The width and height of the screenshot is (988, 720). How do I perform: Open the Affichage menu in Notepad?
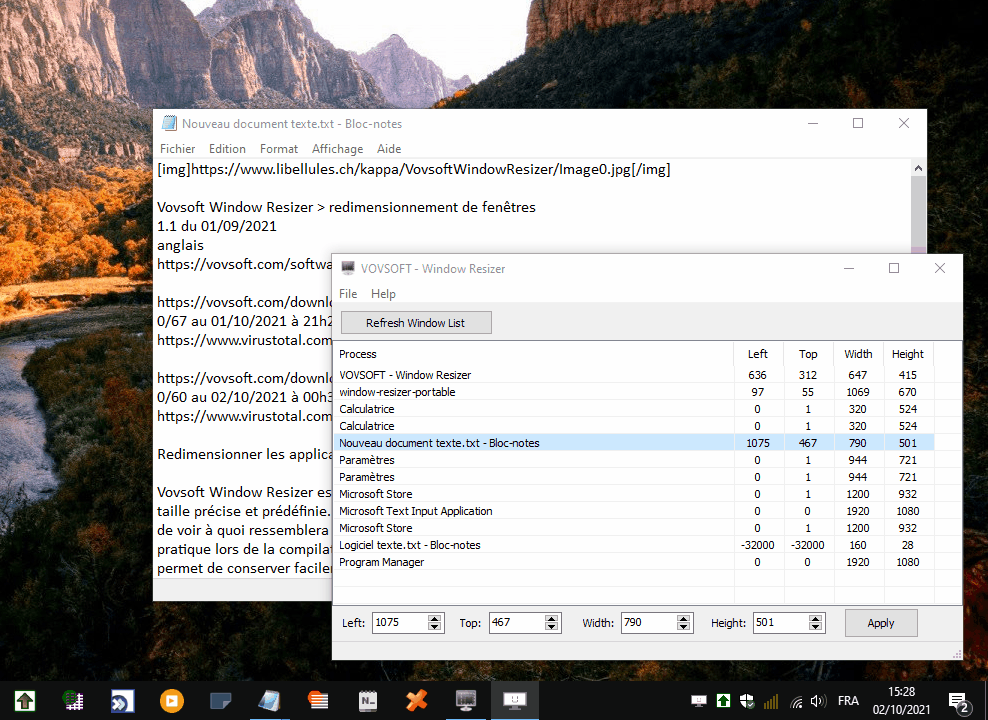coord(337,149)
